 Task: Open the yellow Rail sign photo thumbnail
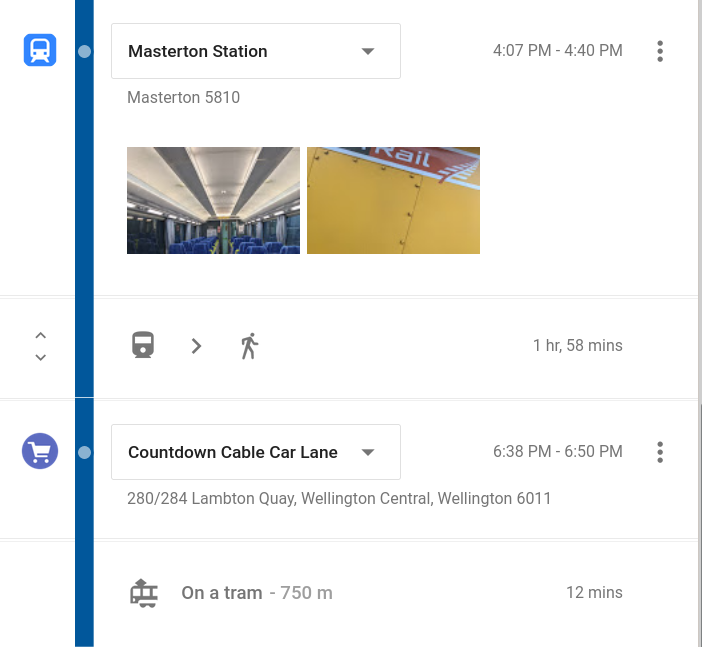pyautogui.click(x=394, y=200)
